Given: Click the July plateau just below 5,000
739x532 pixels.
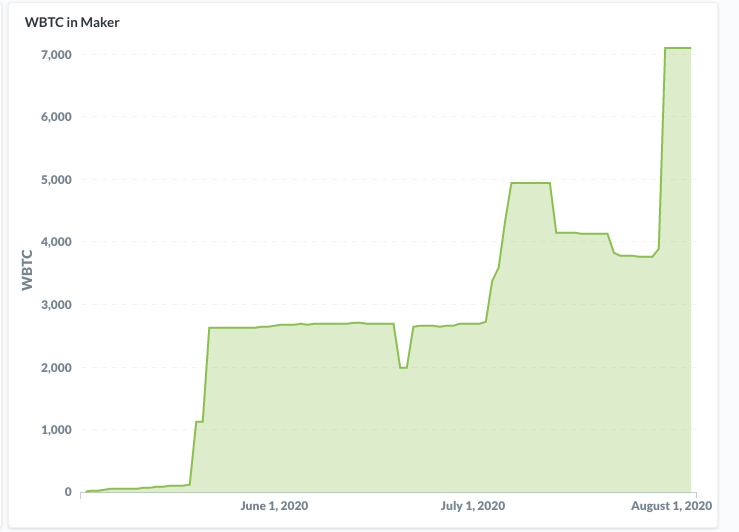Looking at the screenshot, I should click(x=530, y=183).
